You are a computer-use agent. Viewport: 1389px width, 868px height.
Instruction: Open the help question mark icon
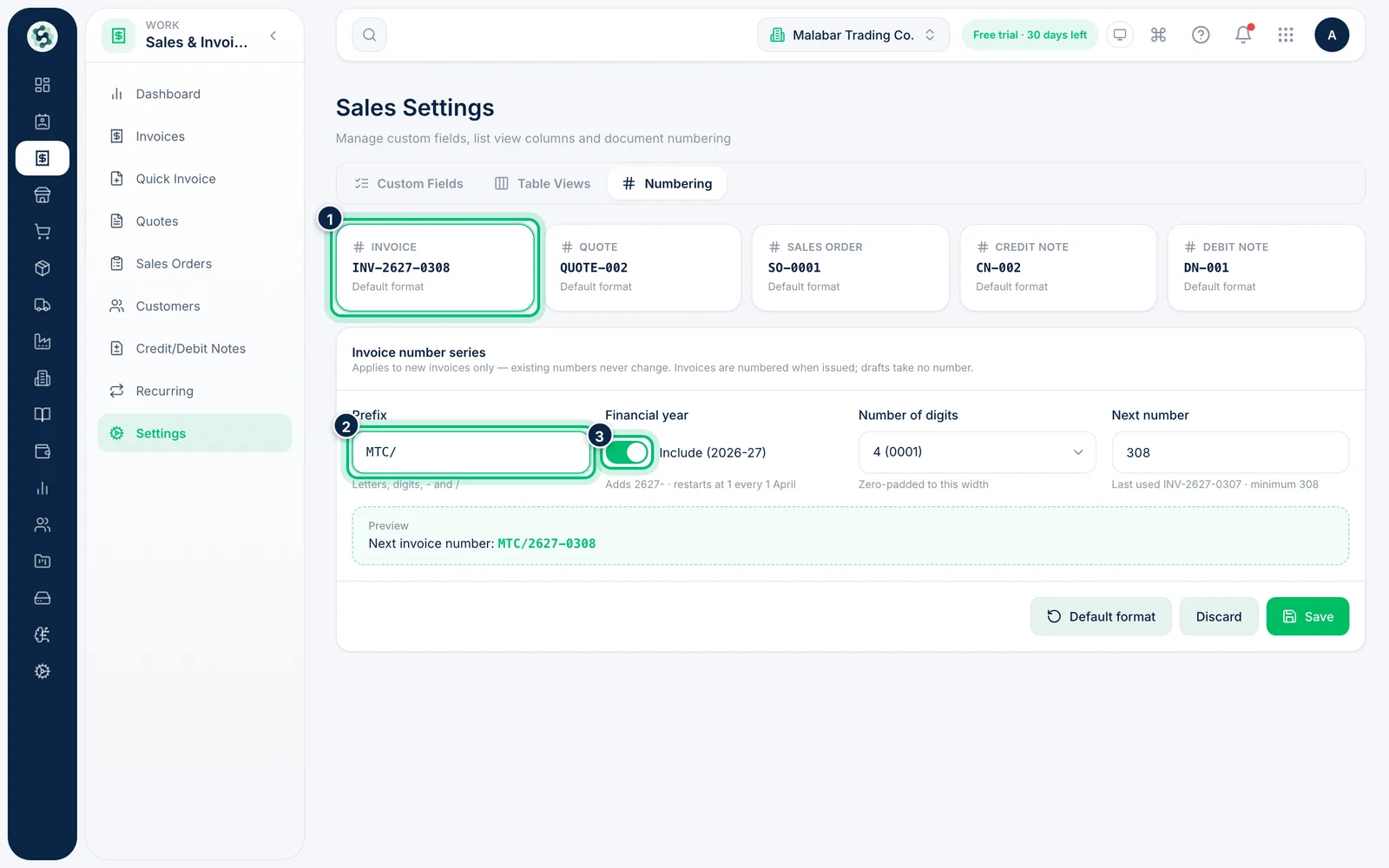tap(1201, 35)
